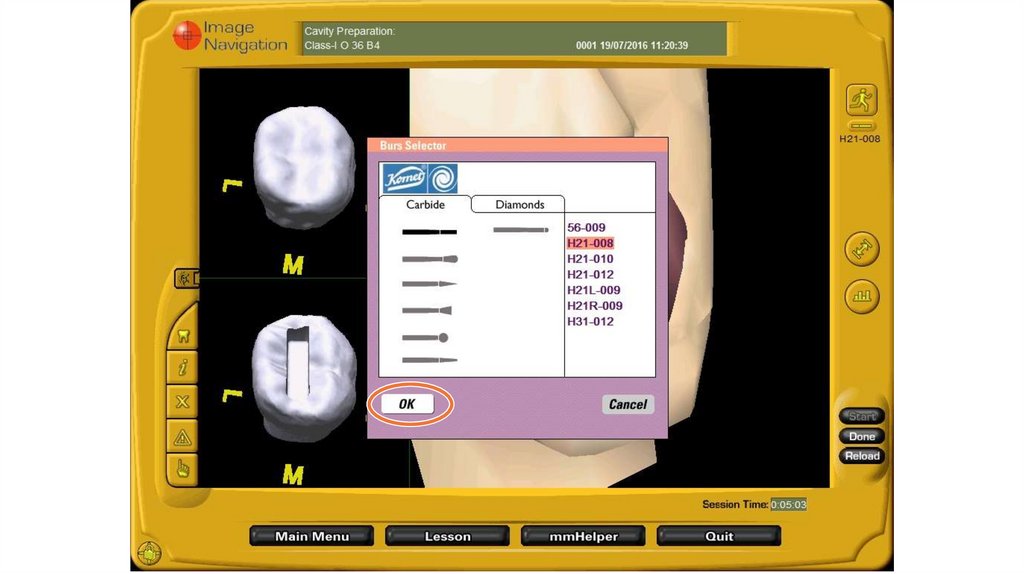Switch to the Diamonds tab
The image size is (1024, 574).
pos(520,204)
